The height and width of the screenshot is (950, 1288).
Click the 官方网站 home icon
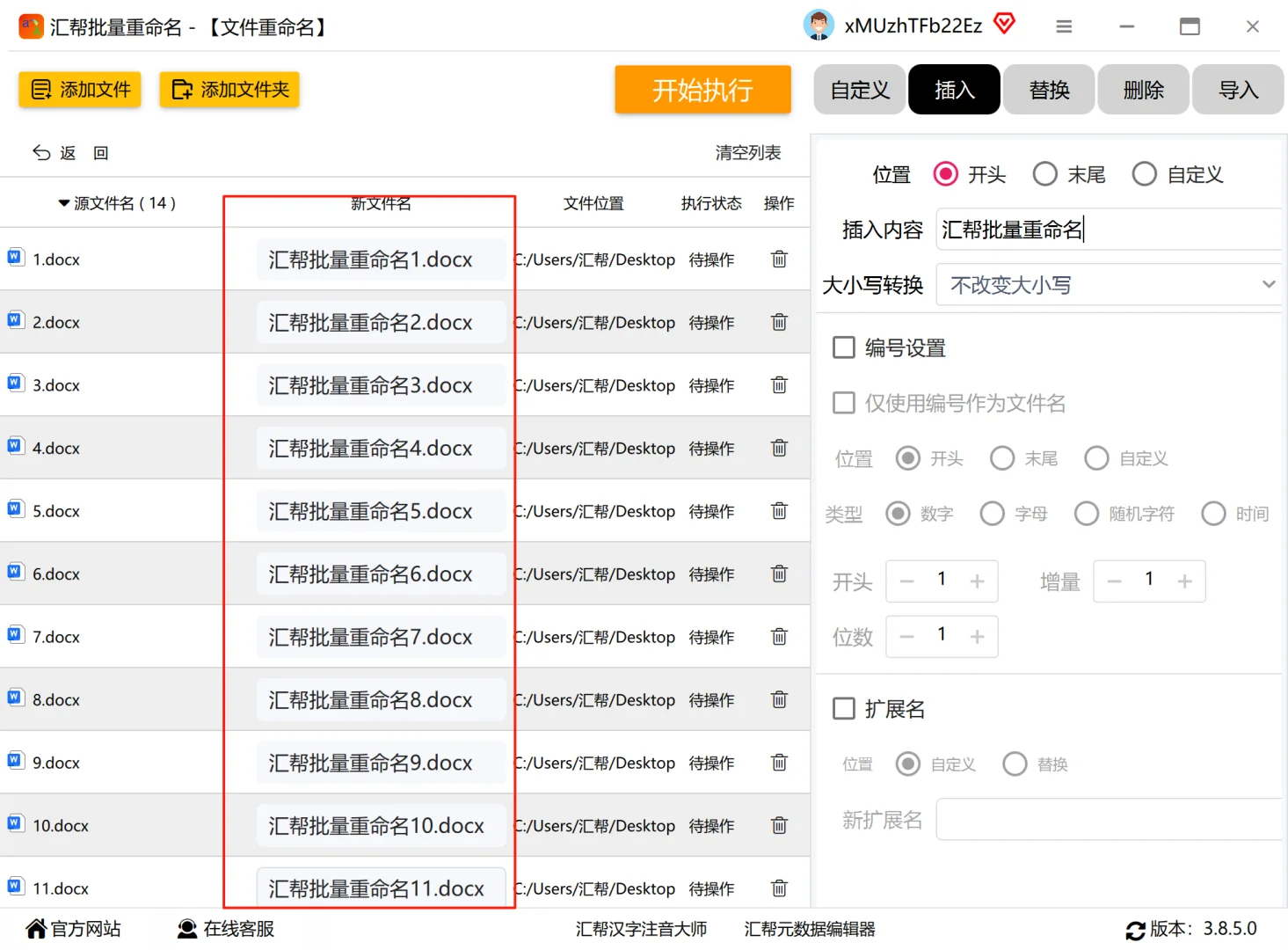pos(35,927)
